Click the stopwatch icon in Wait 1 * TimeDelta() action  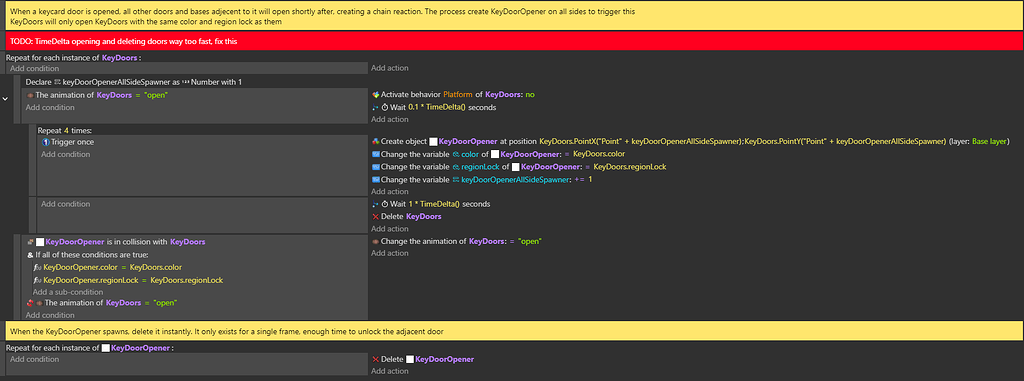[385, 204]
